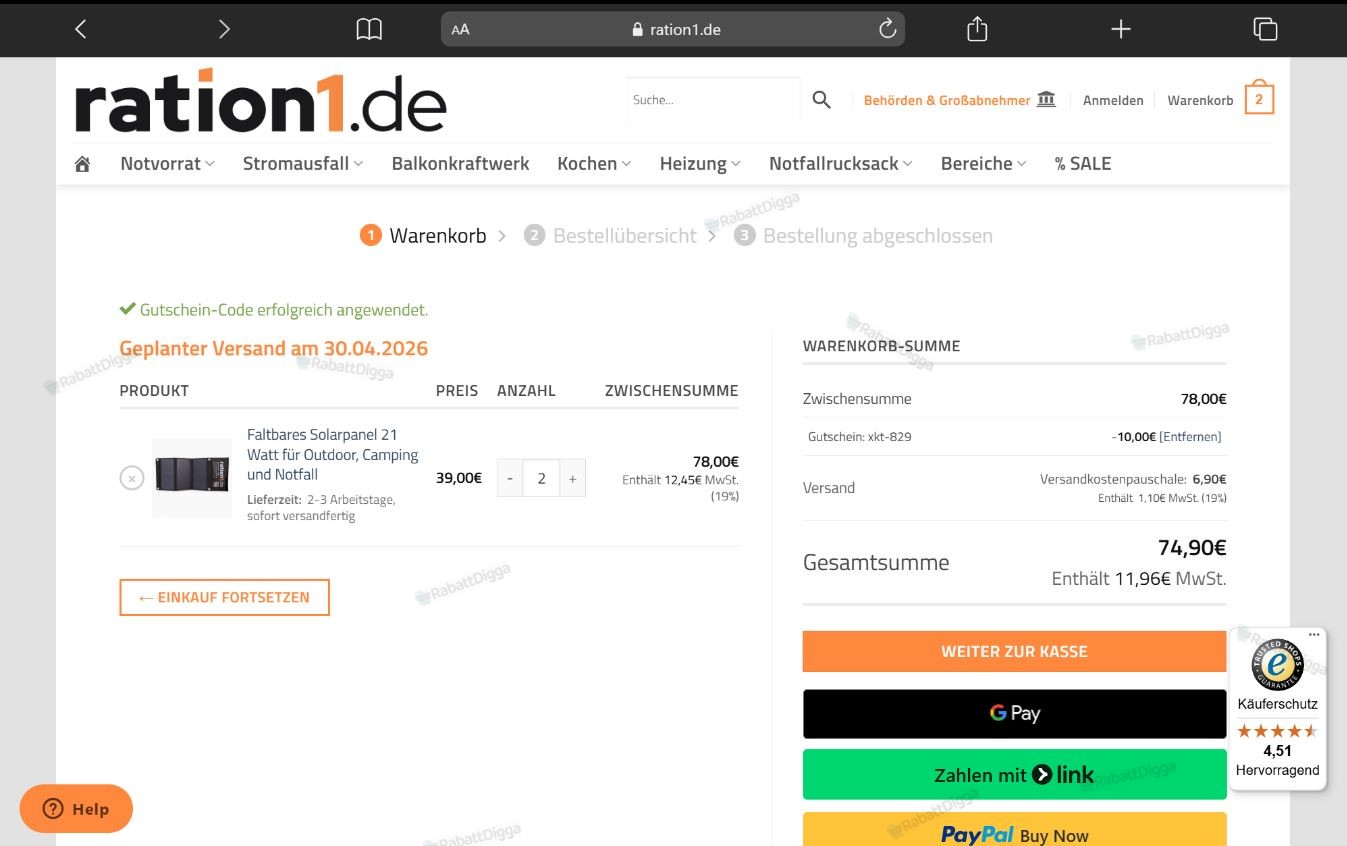Open Behörden & Großabnehmer link

959,100
